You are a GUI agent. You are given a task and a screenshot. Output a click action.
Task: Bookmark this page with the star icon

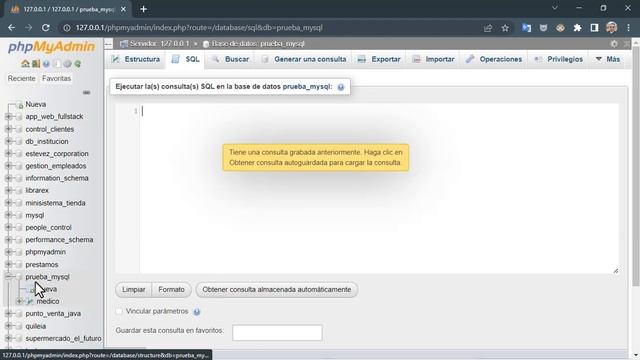click(505, 28)
